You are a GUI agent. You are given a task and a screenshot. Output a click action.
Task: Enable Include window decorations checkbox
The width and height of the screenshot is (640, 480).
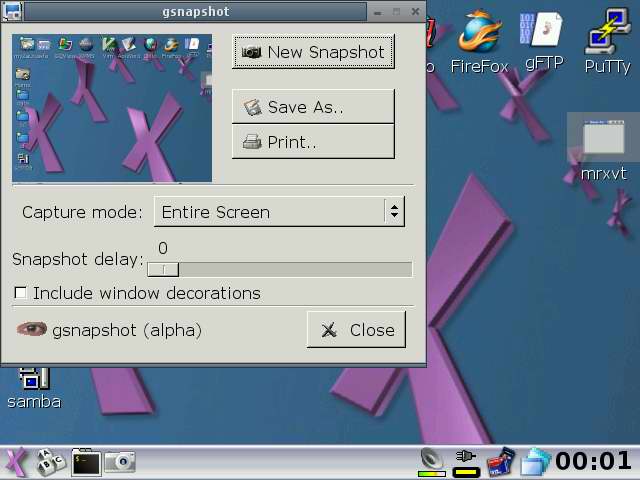pyautogui.click(x=20, y=293)
